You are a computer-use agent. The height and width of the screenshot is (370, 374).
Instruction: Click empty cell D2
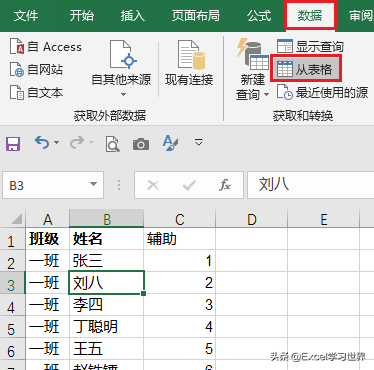click(x=252, y=261)
